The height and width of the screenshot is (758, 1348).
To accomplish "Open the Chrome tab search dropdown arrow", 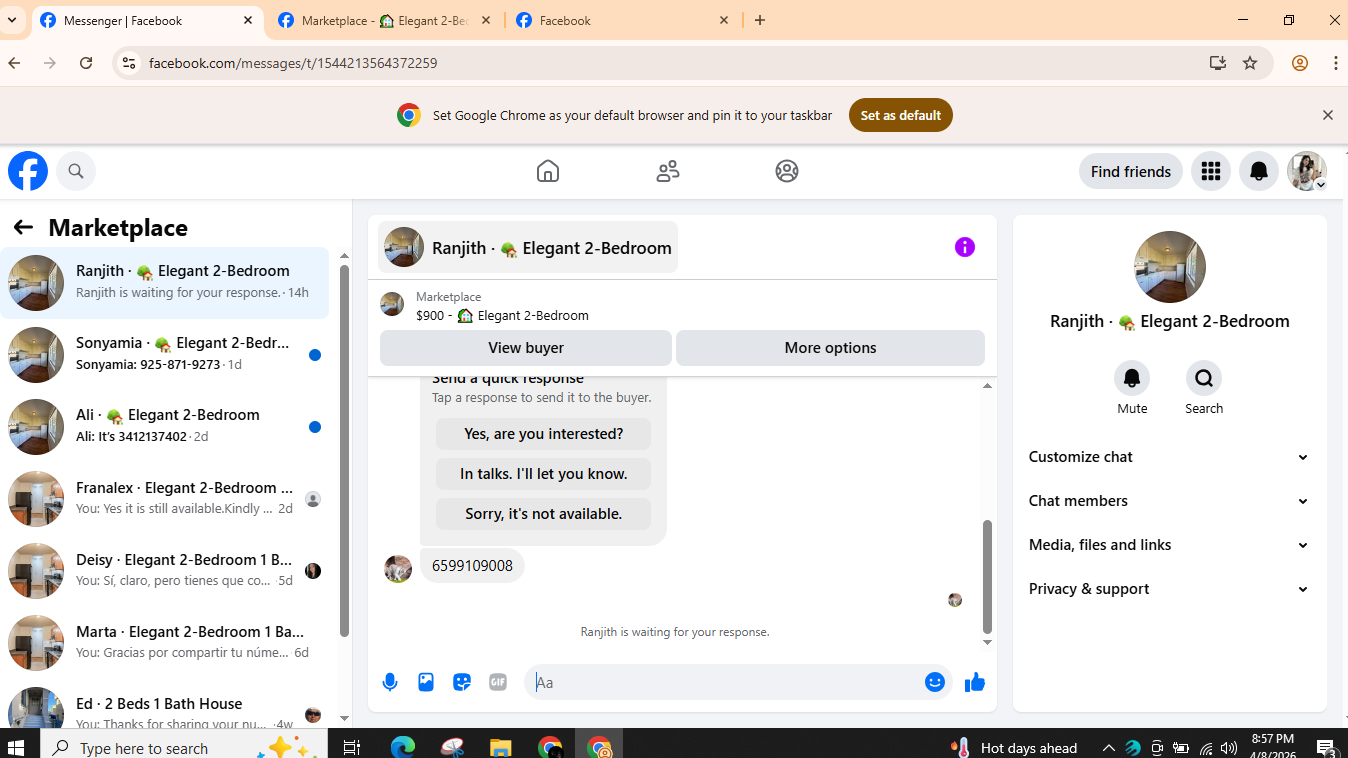I will (x=12, y=20).
